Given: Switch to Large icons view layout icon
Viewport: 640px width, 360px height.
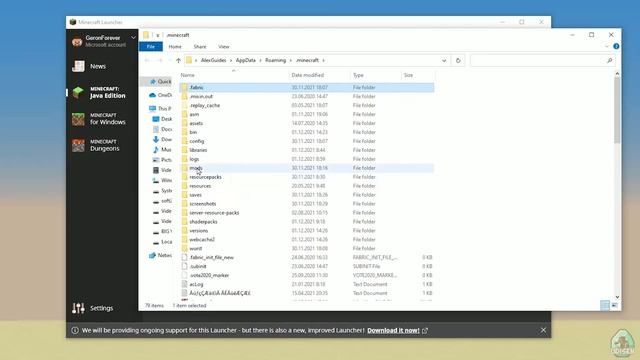Looking at the screenshot, I should (x=615, y=305).
